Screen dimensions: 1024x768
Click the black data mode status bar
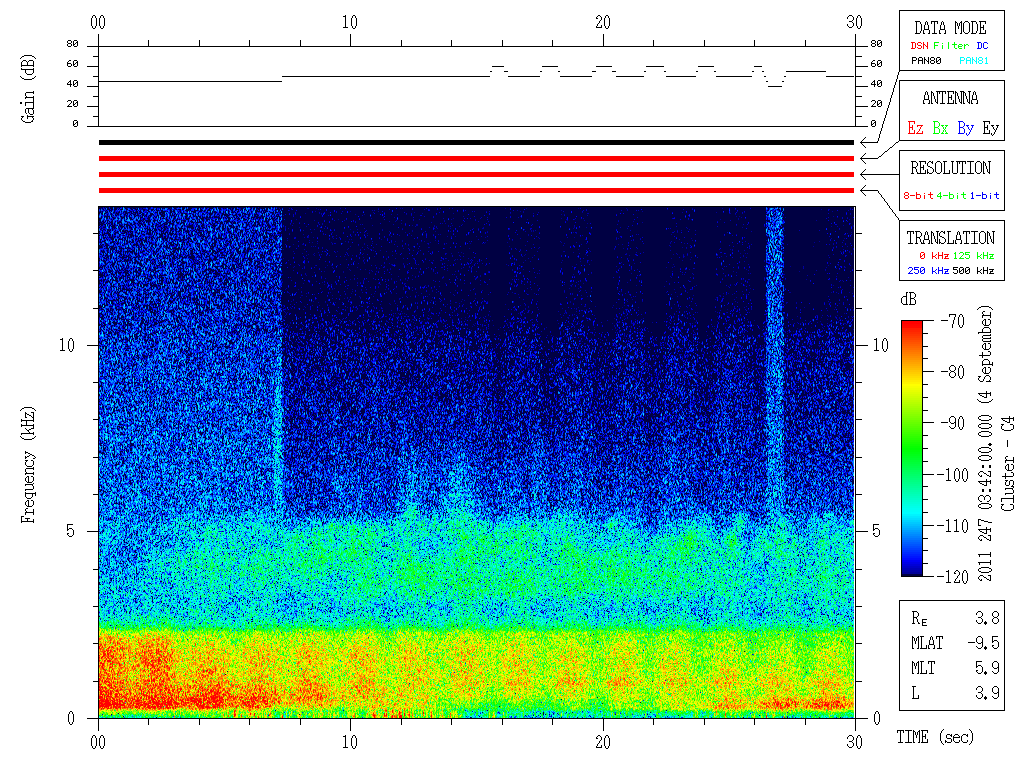(476, 142)
